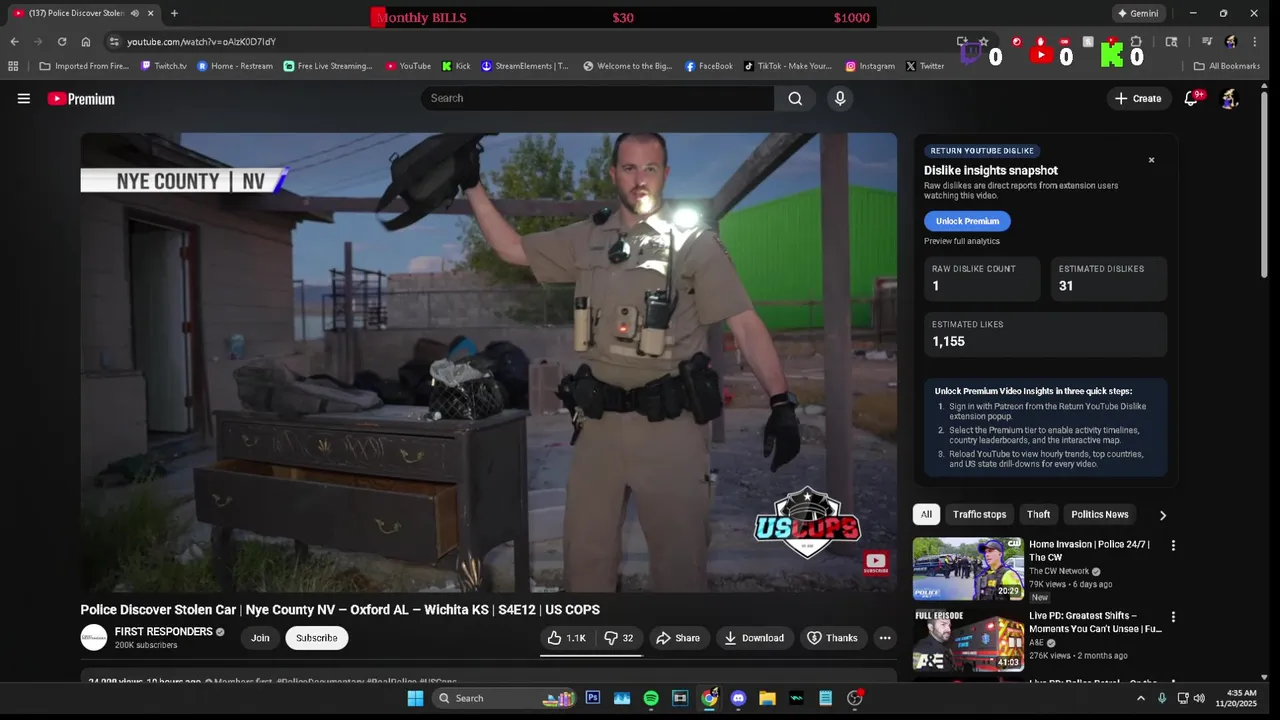The width and height of the screenshot is (1280, 720).
Task: View site information icon in address bar
Action: click(x=114, y=42)
